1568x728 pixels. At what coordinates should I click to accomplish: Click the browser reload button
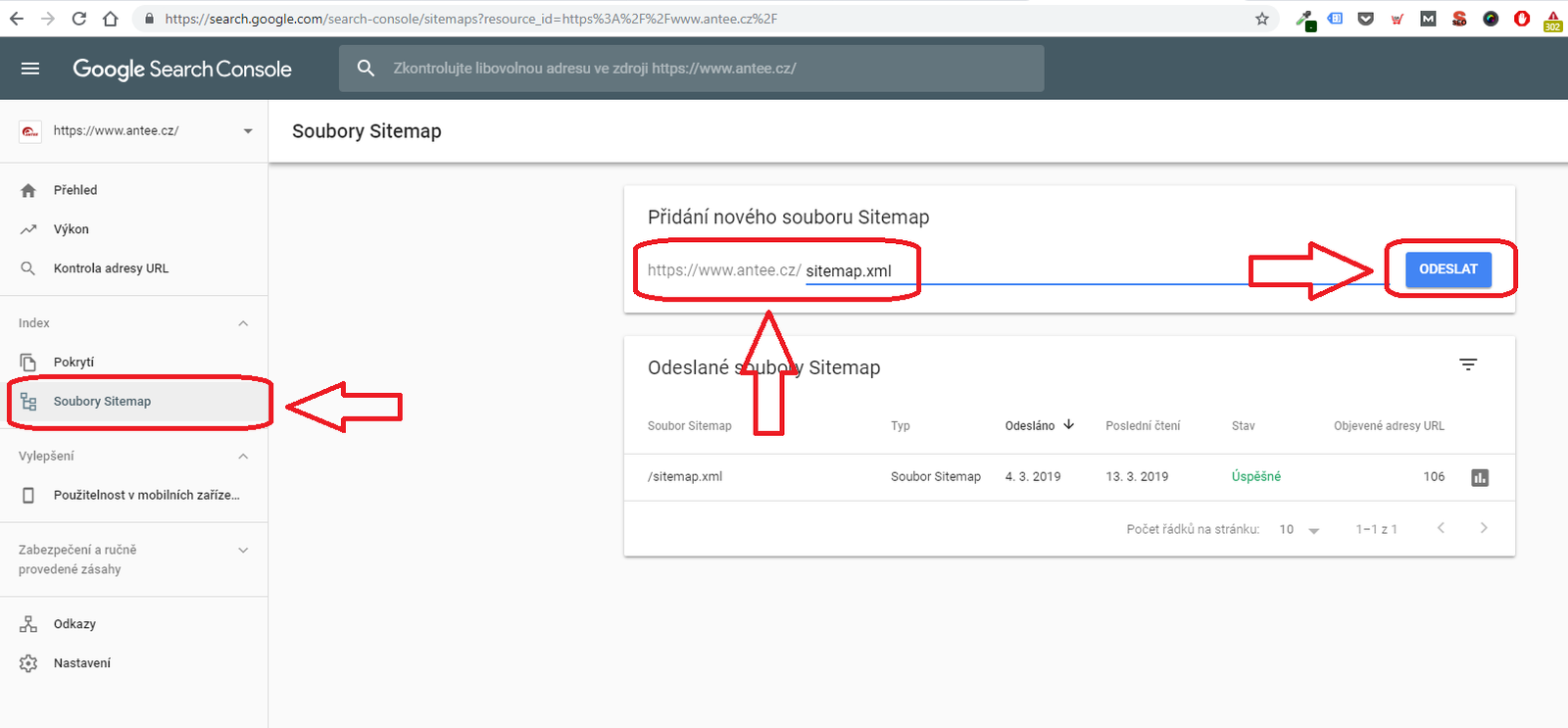click(x=79, y=19)
